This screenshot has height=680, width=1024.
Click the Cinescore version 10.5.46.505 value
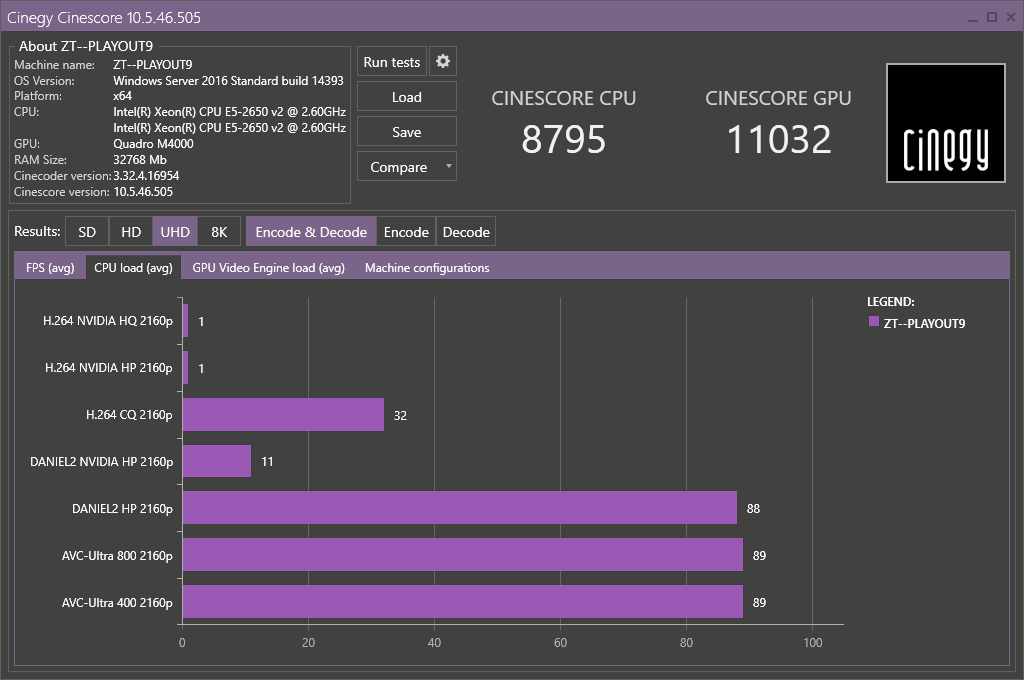143,191
